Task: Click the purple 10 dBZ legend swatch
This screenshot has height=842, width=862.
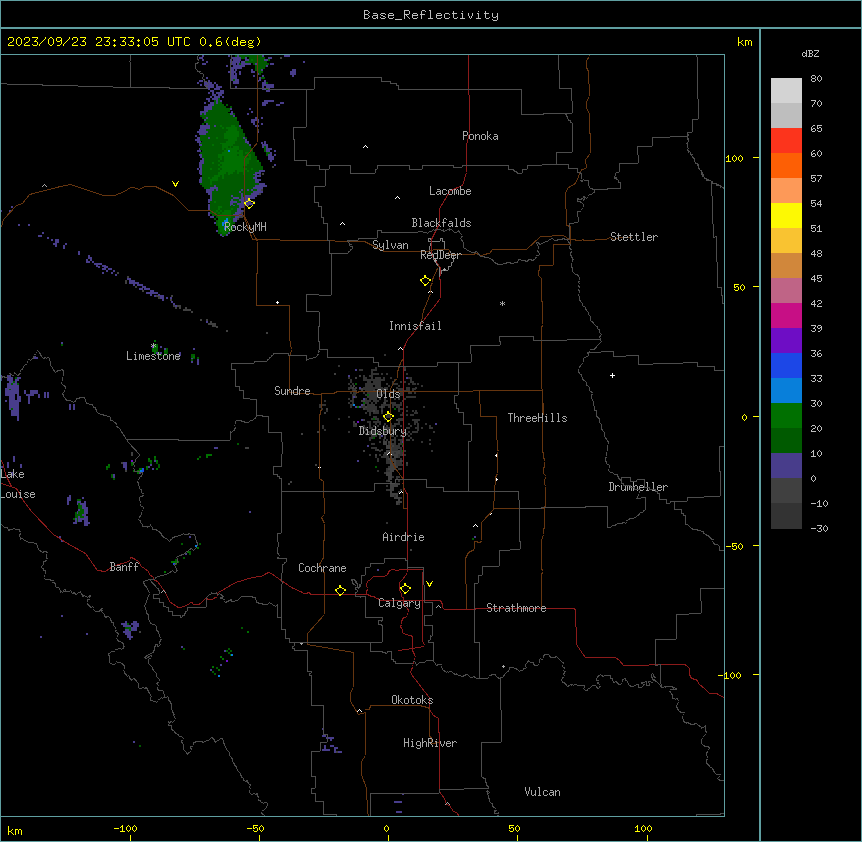Action: pos(786,466)
